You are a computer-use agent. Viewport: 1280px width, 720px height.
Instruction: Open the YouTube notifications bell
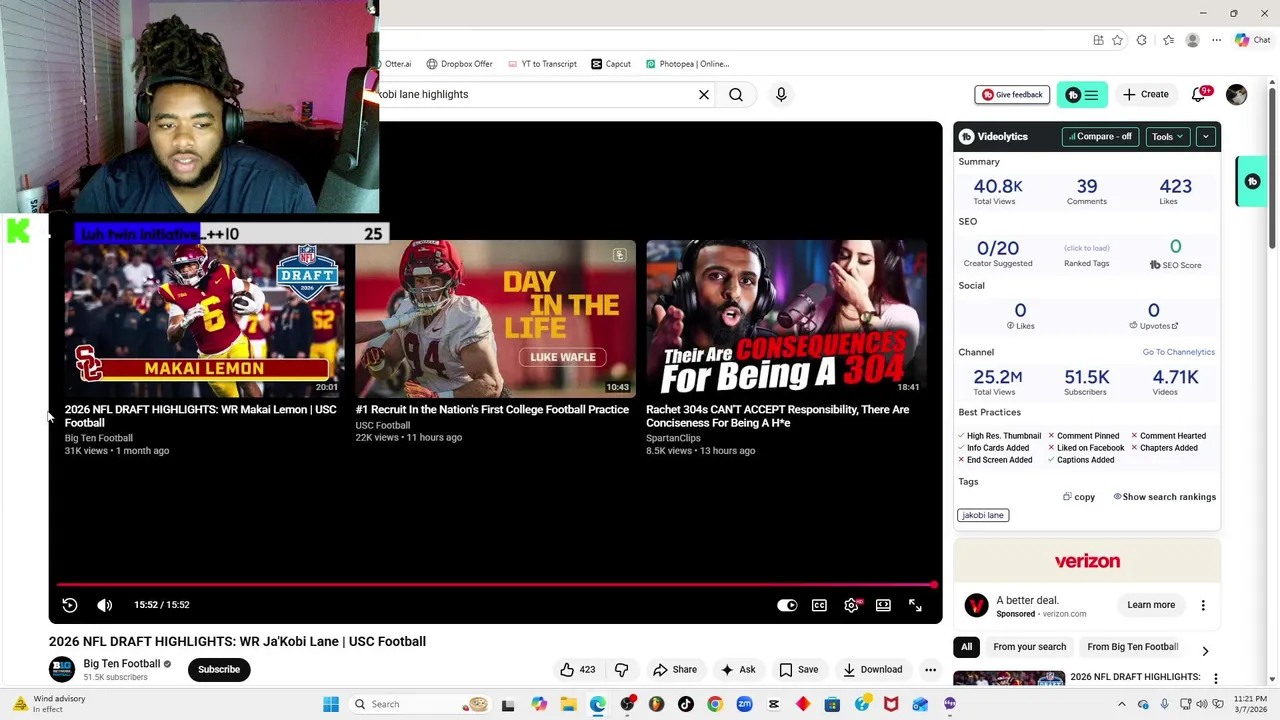click(1199, 94)
